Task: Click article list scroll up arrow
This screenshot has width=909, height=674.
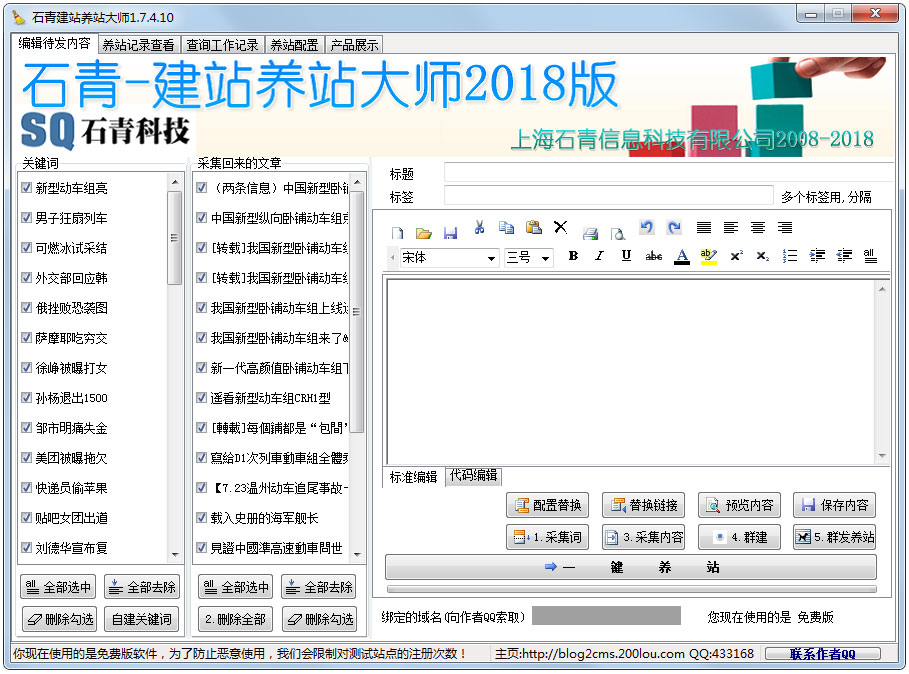Action: (x=357, y=183)
